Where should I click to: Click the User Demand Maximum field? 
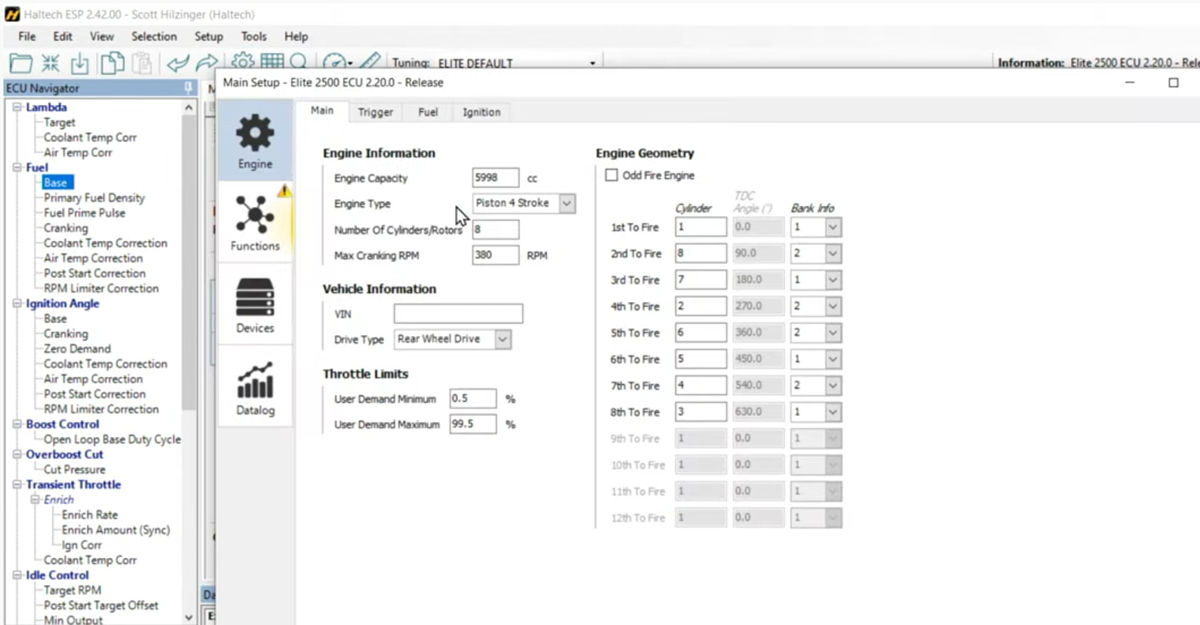pos(473,424)
